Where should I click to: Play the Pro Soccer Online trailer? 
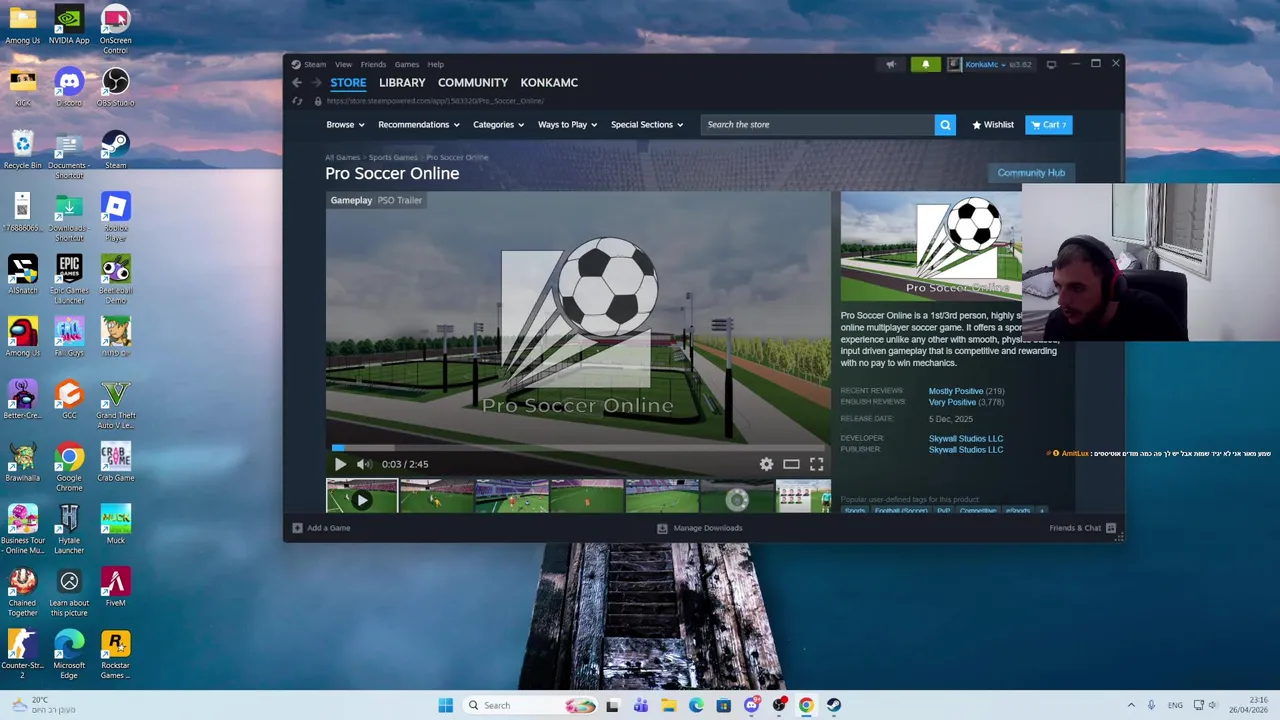tap(340, 464)
